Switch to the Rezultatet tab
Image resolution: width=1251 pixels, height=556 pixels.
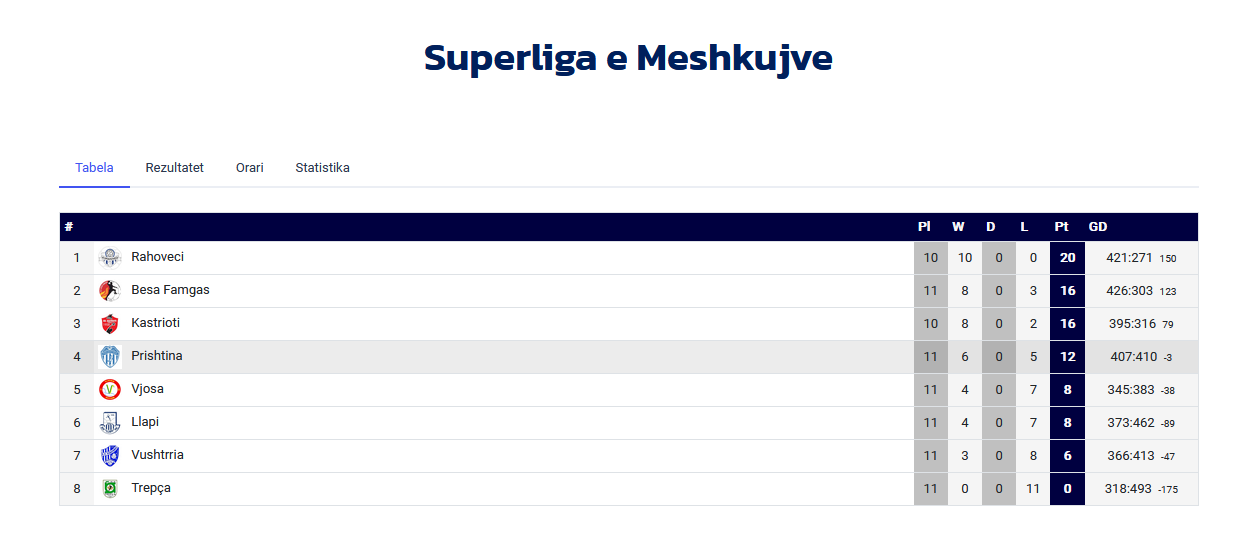click(175, 168)
